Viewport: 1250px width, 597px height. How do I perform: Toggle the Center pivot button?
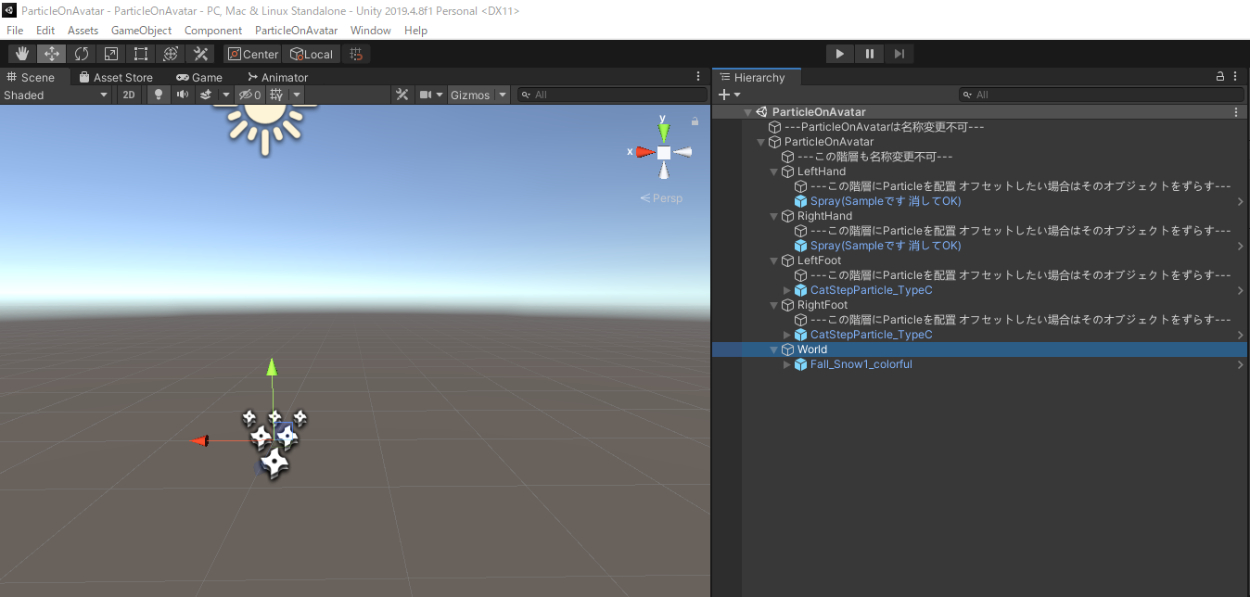(x=252, y=54)
